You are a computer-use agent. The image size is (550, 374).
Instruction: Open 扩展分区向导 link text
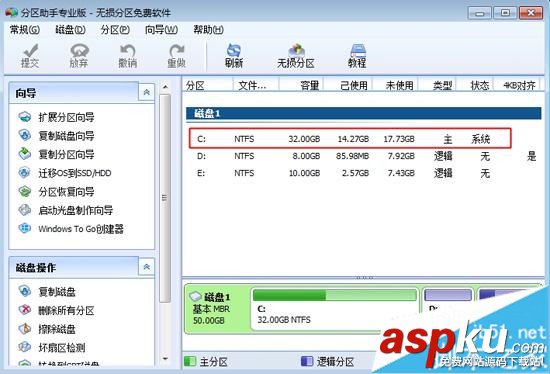tap(66, 117)
